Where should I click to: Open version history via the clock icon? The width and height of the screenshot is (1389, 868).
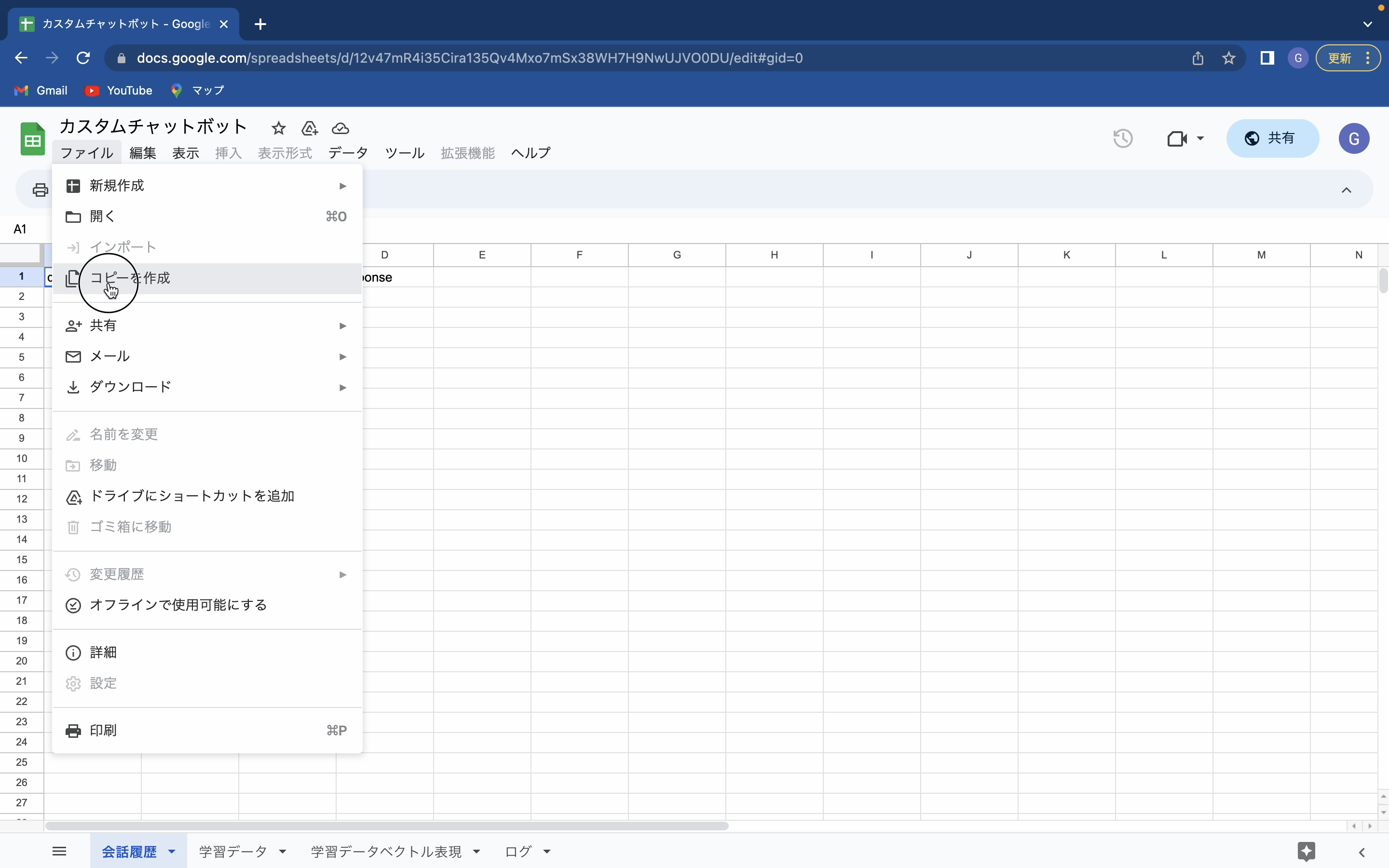pyautogui.click(x=1122, y=138)
